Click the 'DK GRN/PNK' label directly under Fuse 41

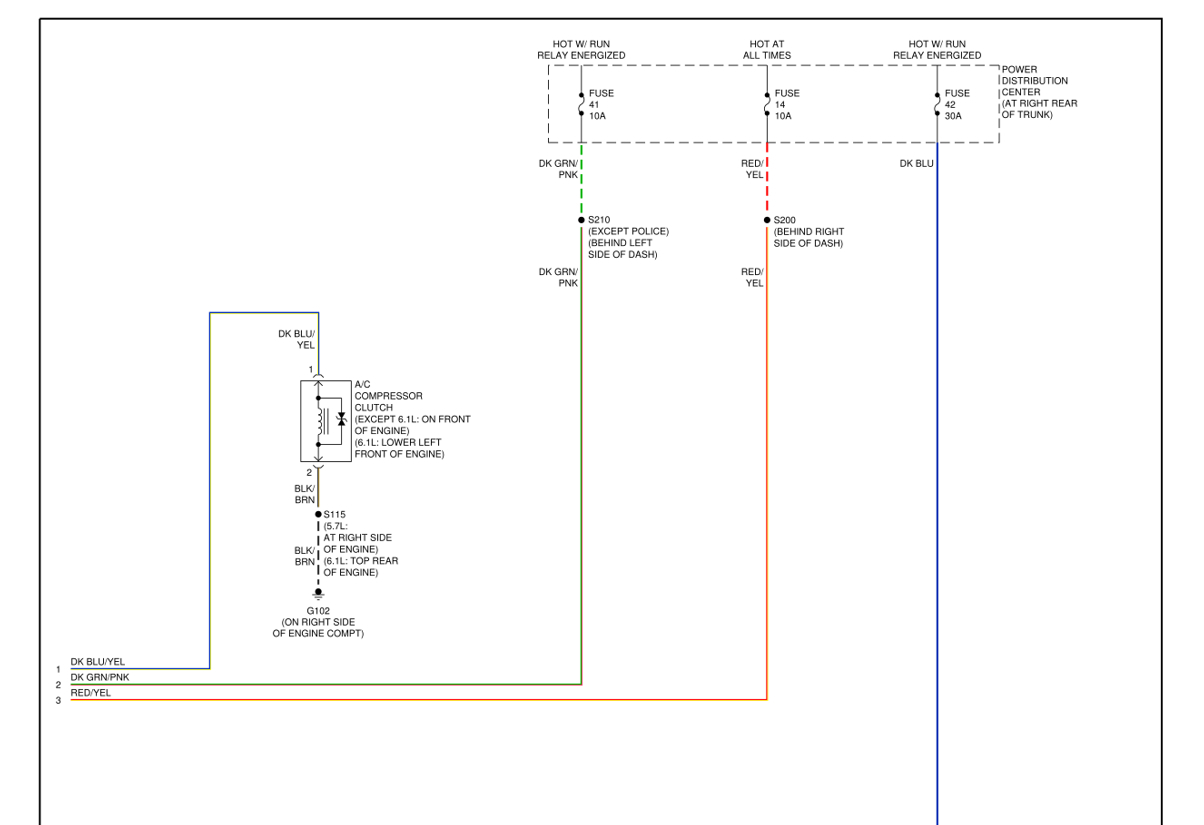pyautogui.click(x=558, y=169)
